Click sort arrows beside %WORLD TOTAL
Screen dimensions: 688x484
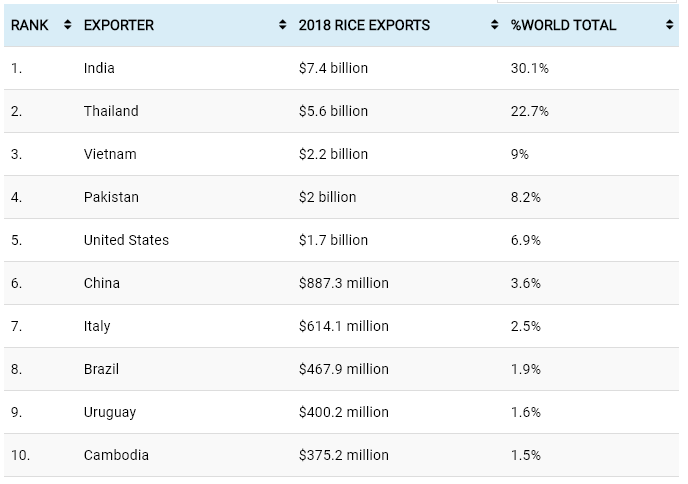(x=668, y=25)
